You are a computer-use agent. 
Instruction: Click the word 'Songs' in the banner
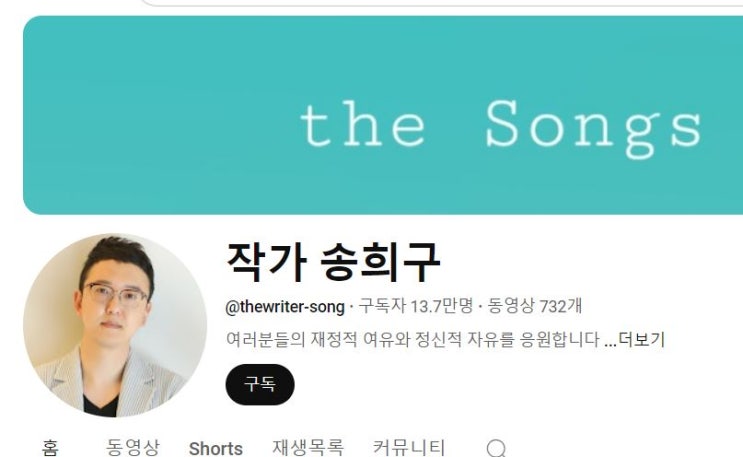(x=593, y=127)
